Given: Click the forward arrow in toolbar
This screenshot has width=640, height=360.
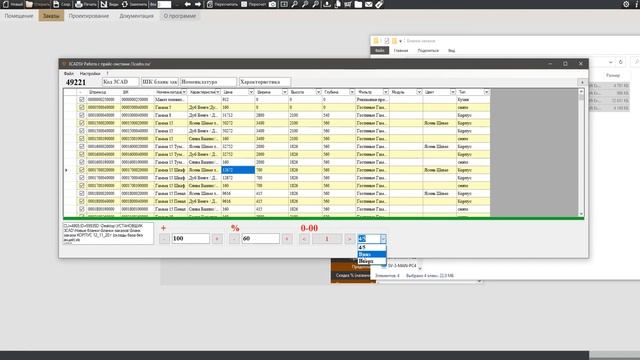Looking at the screenshot, I should coord(198,4).
